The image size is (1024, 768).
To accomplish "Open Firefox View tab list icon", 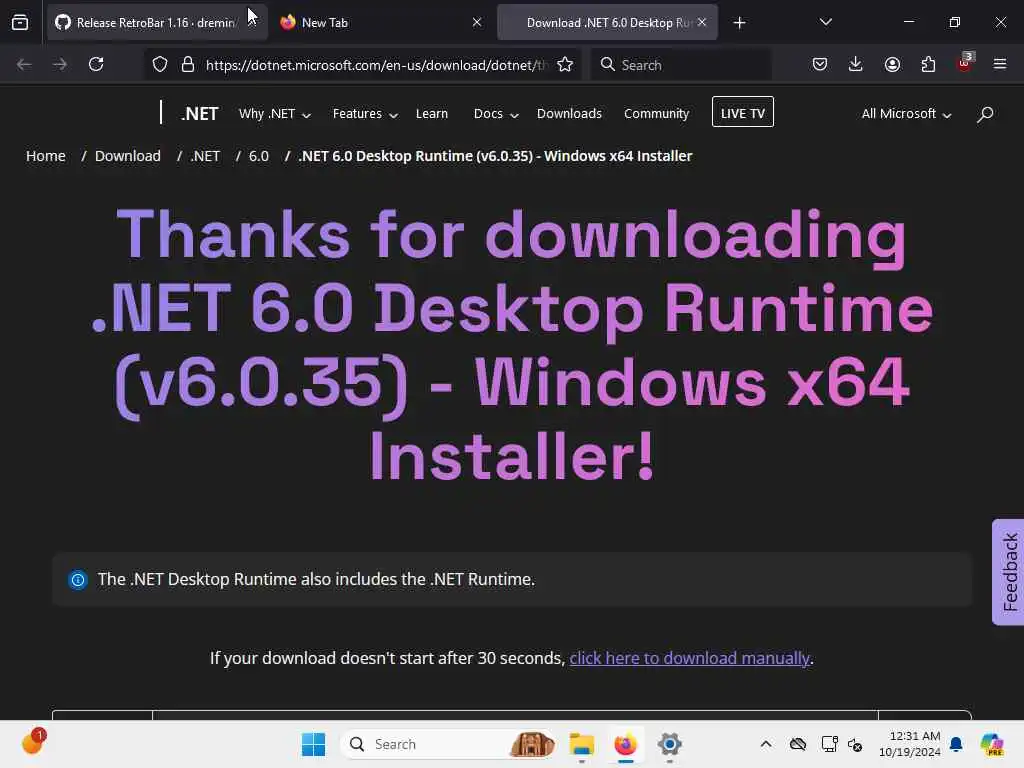I will click(20, 23).
